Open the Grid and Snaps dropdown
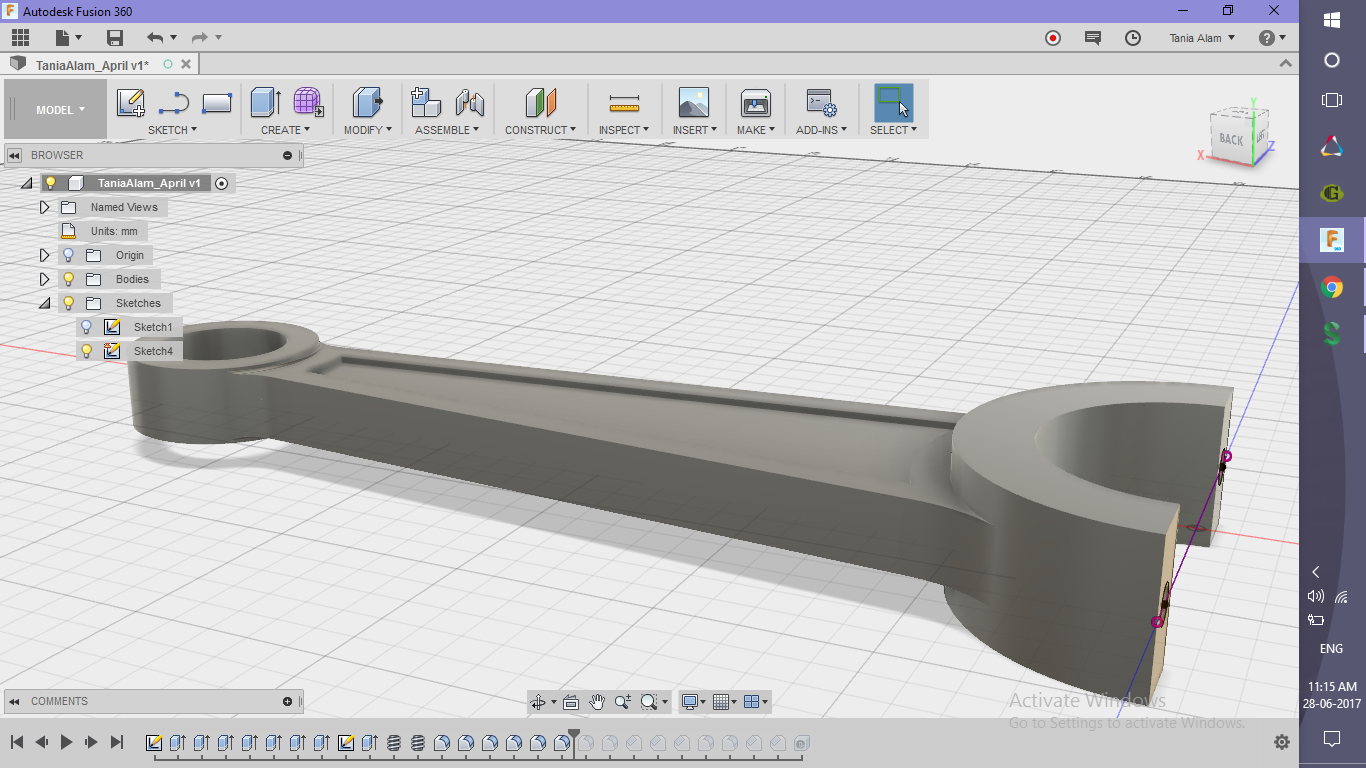 (727, 702)
